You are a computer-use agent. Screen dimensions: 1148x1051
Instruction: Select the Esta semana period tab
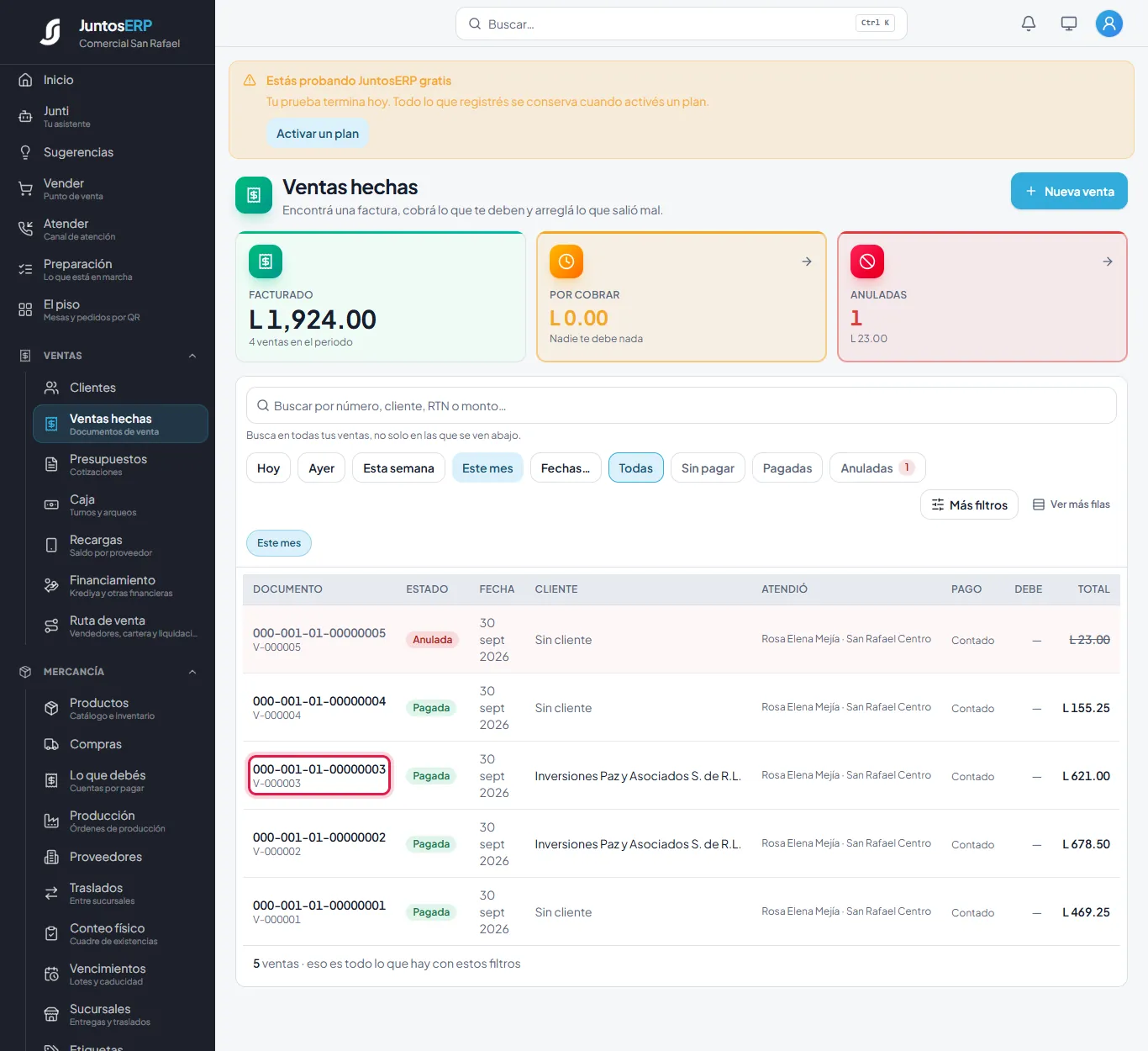point(398,468)
